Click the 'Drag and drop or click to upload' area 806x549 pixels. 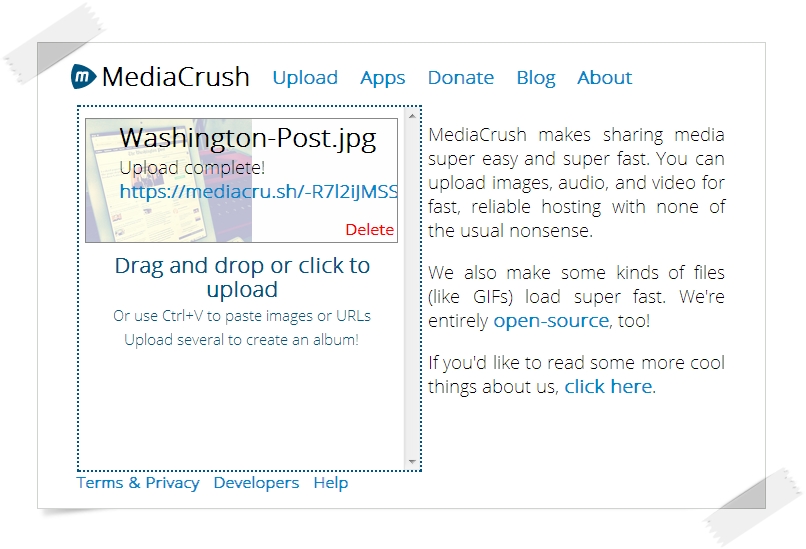(242, 278)
